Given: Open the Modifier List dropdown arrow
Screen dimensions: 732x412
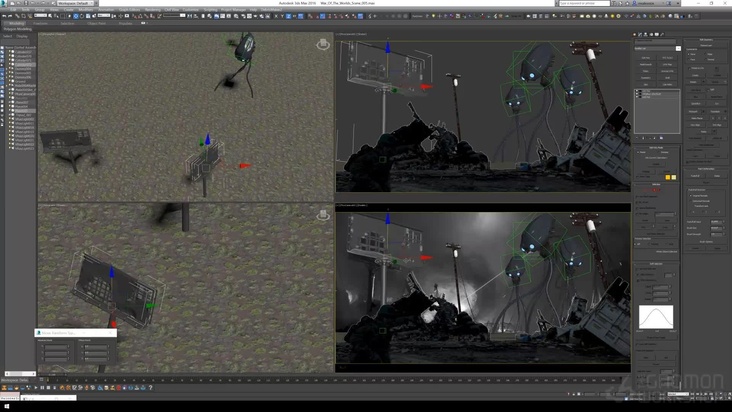Looking at the screenshot, I should click(678, 49).
